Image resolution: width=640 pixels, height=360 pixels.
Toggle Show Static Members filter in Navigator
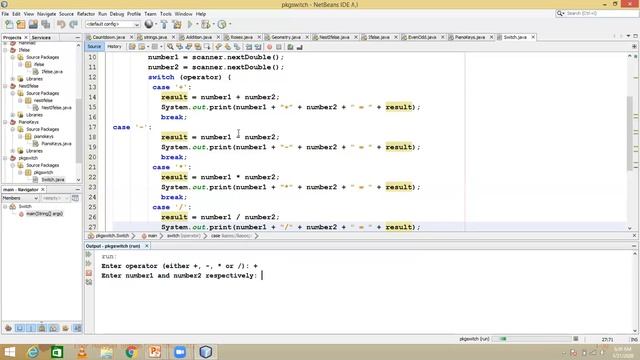coord(31,328)
